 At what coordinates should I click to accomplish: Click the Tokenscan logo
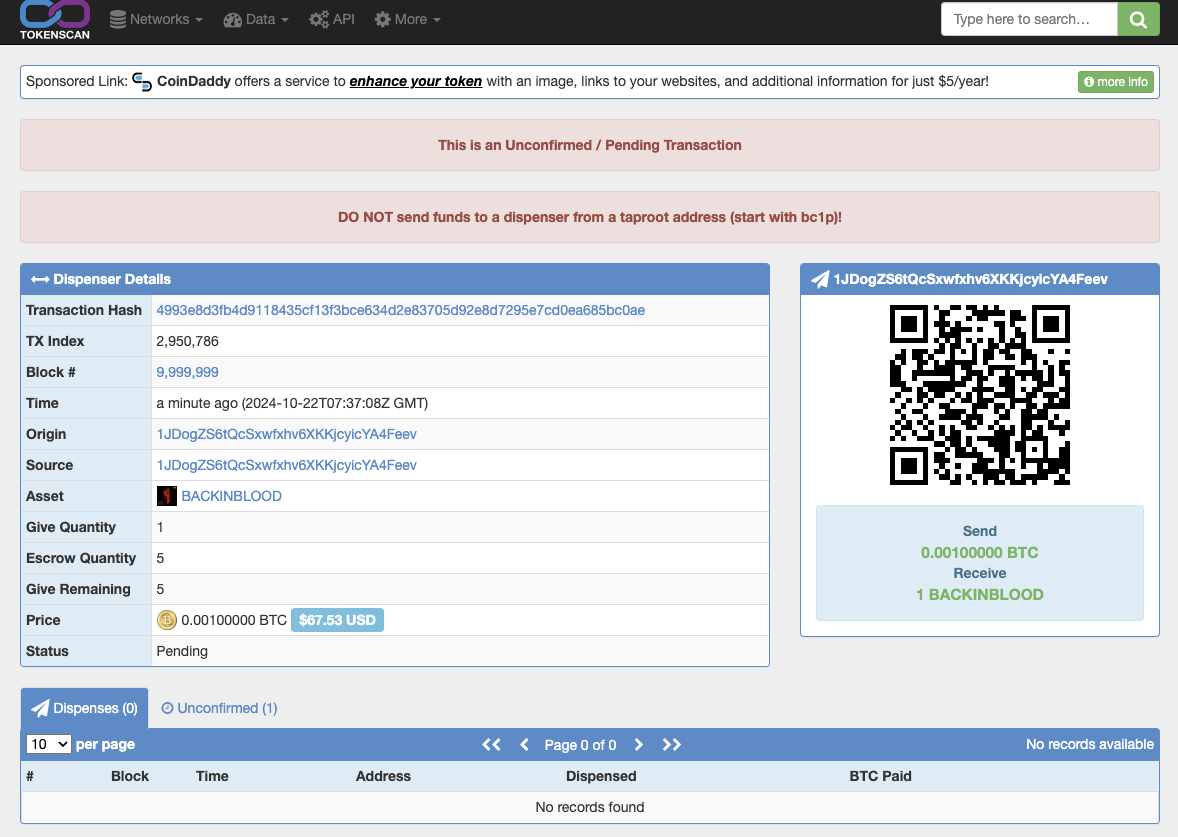55,20
